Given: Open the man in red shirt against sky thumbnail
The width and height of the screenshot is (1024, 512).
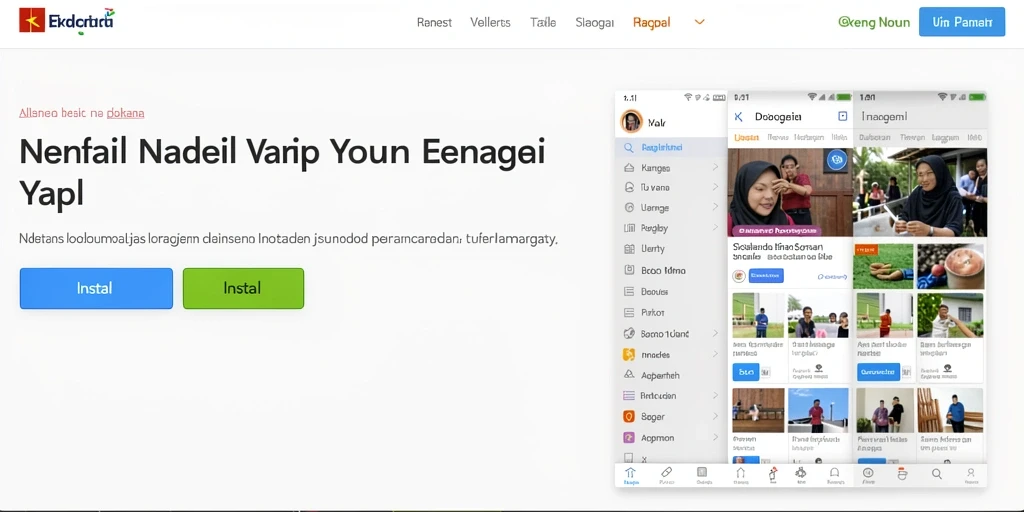Looking at the screenshot, I should (818, 410).
